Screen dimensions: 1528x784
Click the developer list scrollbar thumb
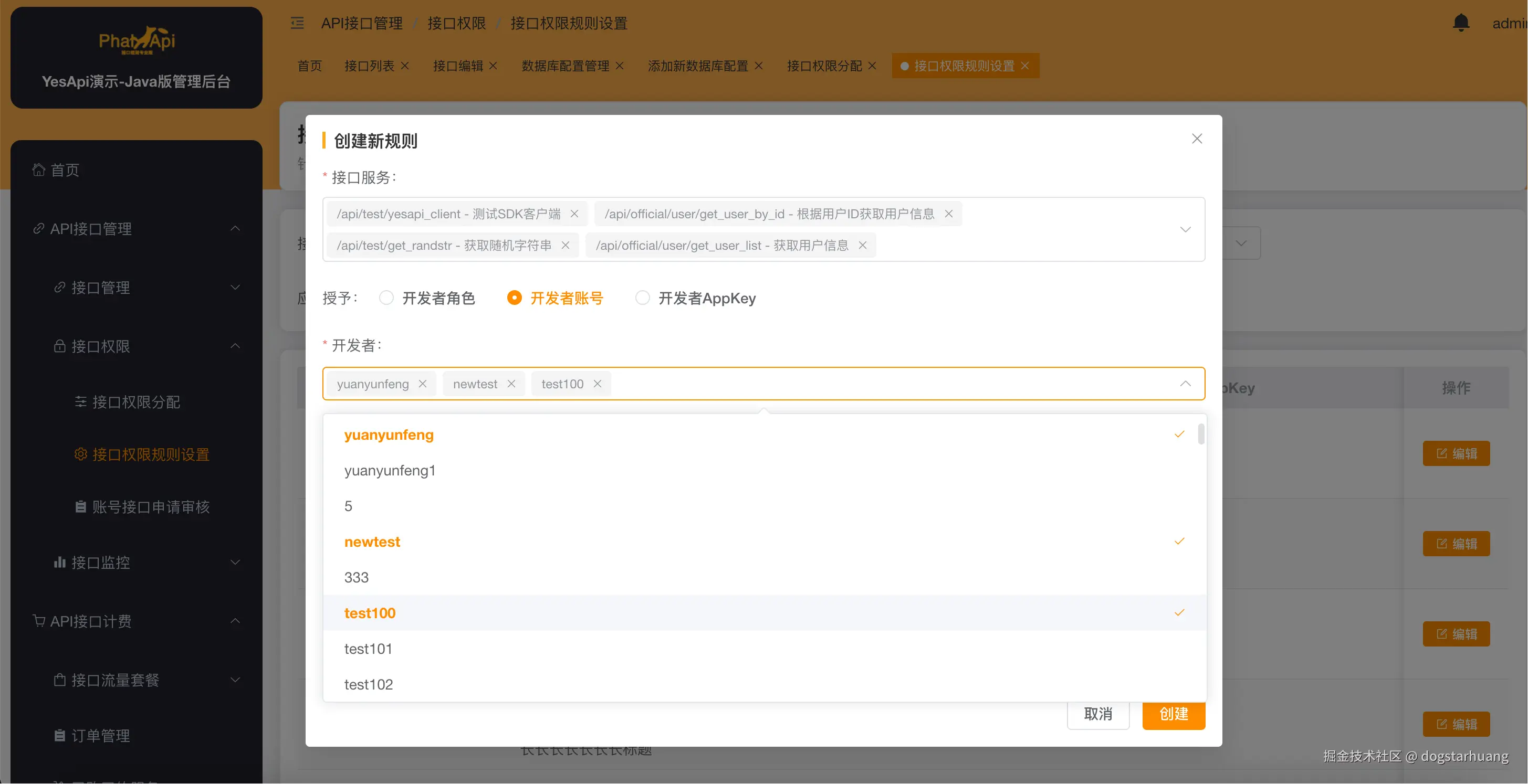point(1200,435)
